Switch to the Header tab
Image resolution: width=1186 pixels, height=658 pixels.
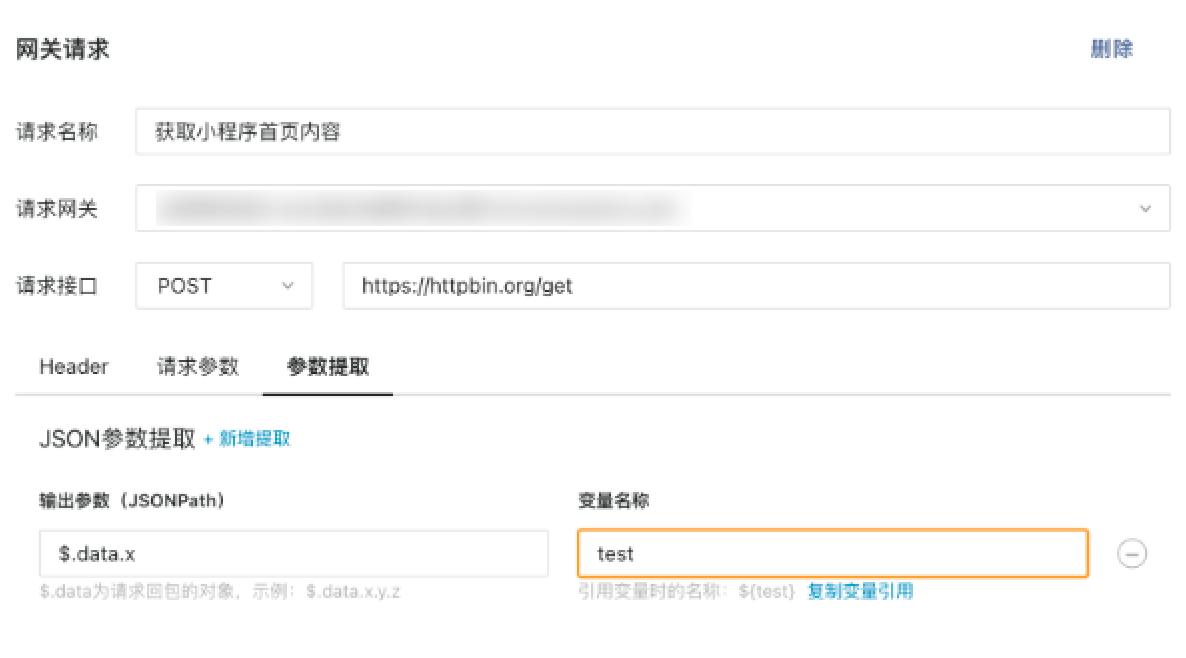74,367
